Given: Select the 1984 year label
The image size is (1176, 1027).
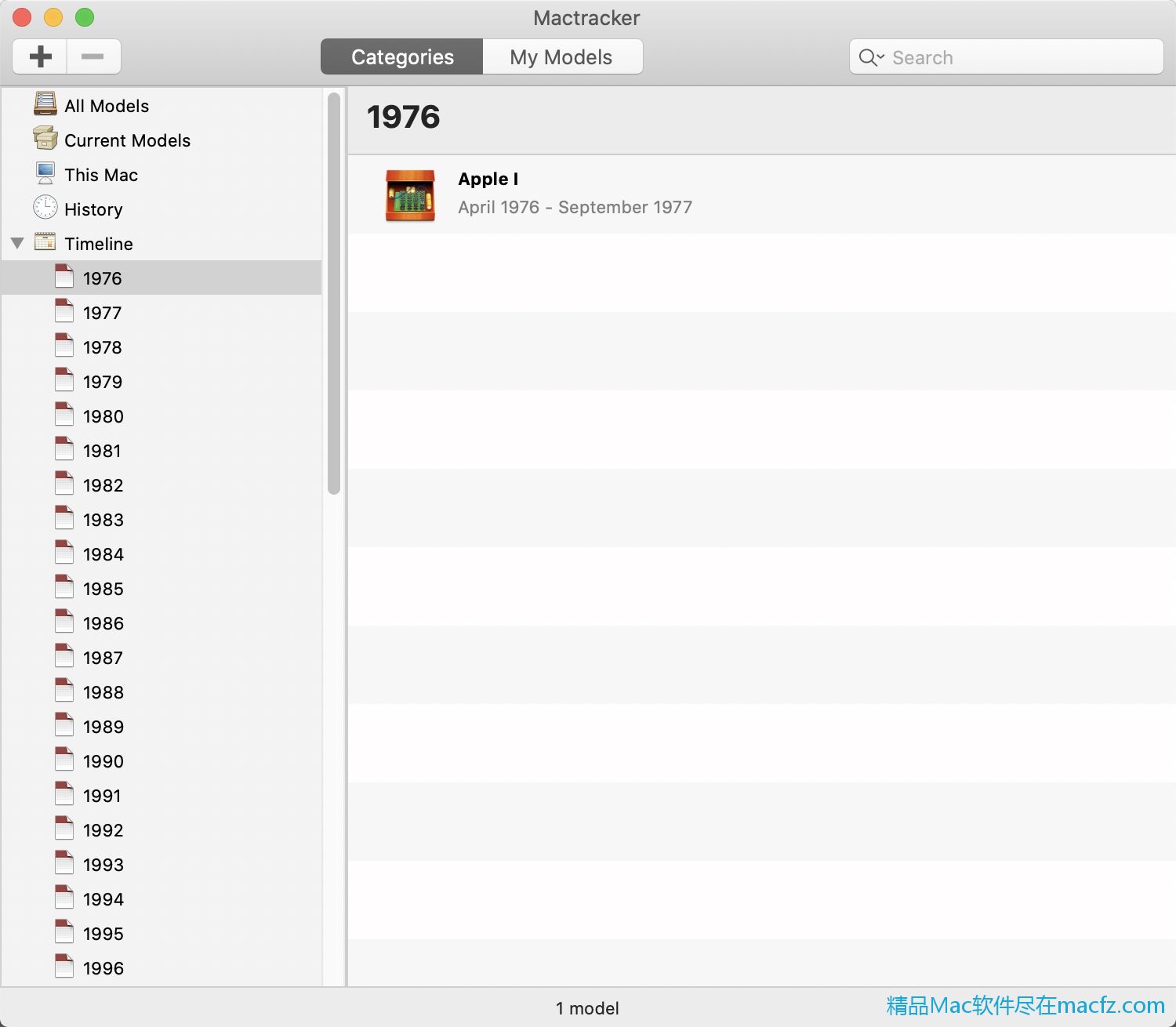Looking at the screenshot, I should pos(103,554).
